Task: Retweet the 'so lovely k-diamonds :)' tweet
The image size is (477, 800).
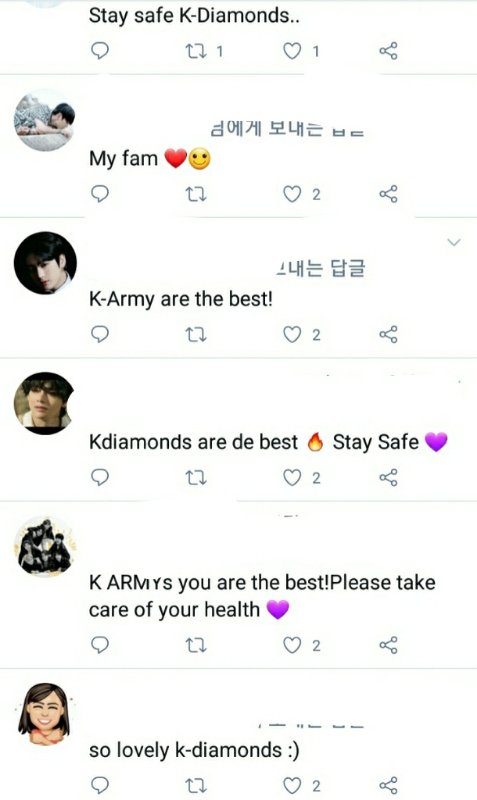Action: click(x=195, y=786)
